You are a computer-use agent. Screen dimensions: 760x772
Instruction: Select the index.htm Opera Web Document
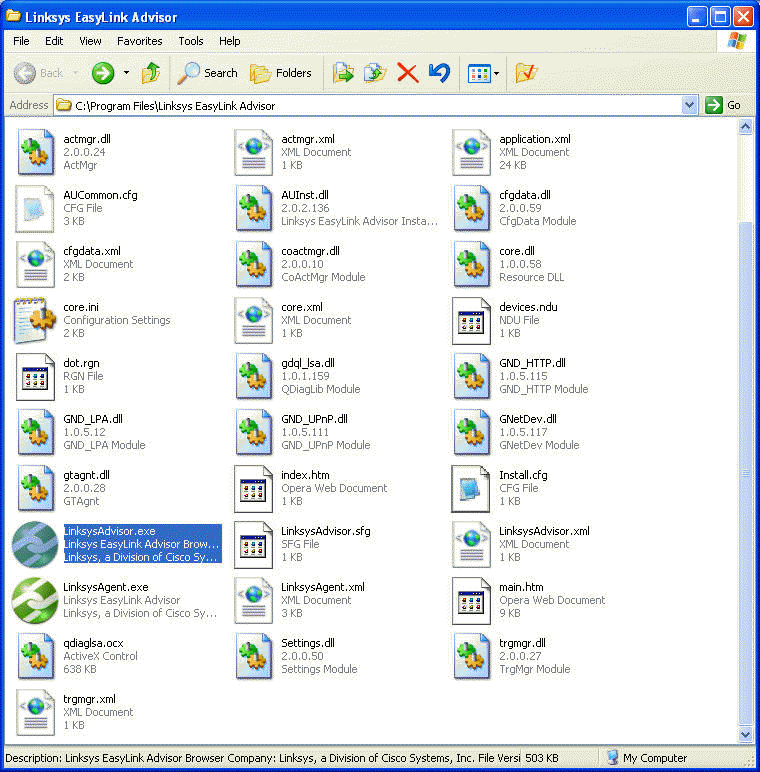coord(253,488)
